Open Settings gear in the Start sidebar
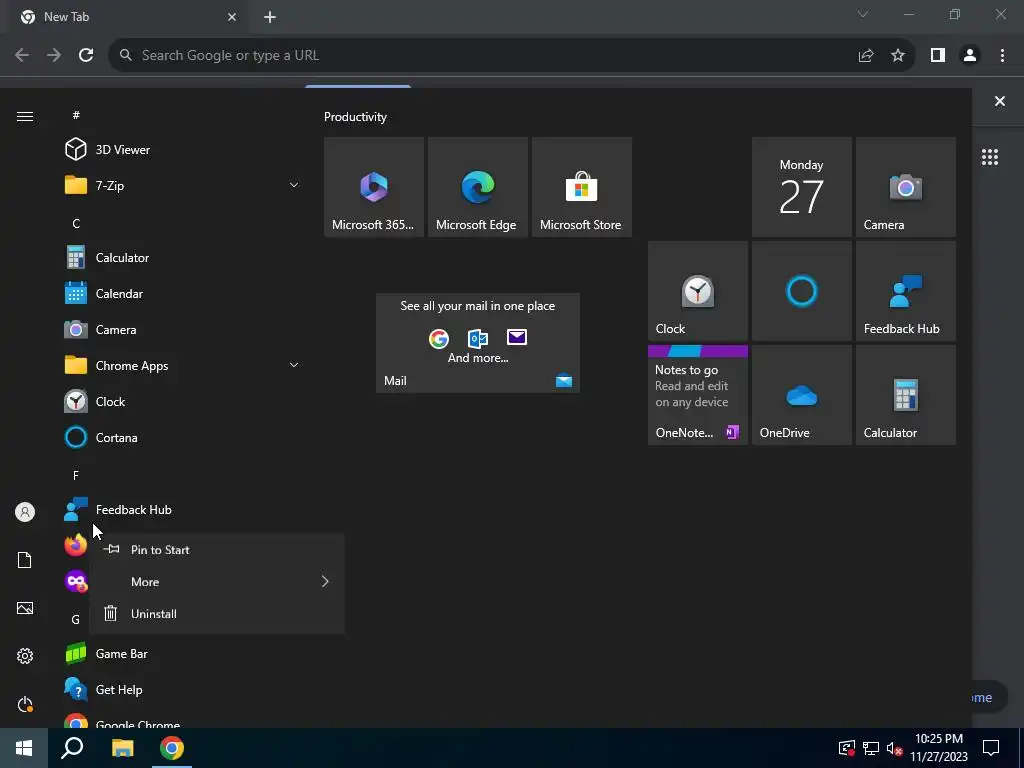The height and width of the screenshot is (768, 1024). 25,656
